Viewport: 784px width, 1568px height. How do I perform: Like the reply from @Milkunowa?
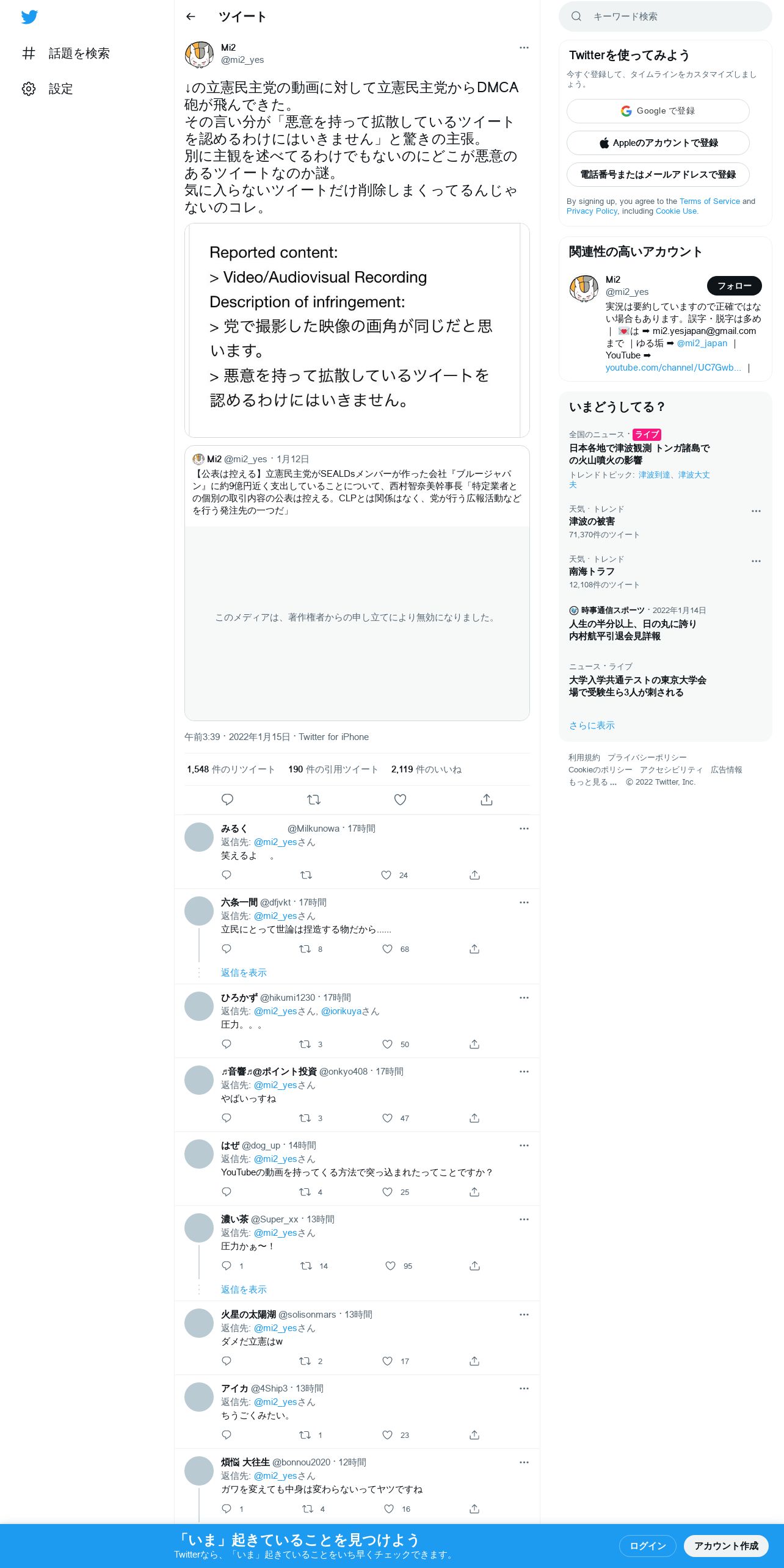click(386, 875)
